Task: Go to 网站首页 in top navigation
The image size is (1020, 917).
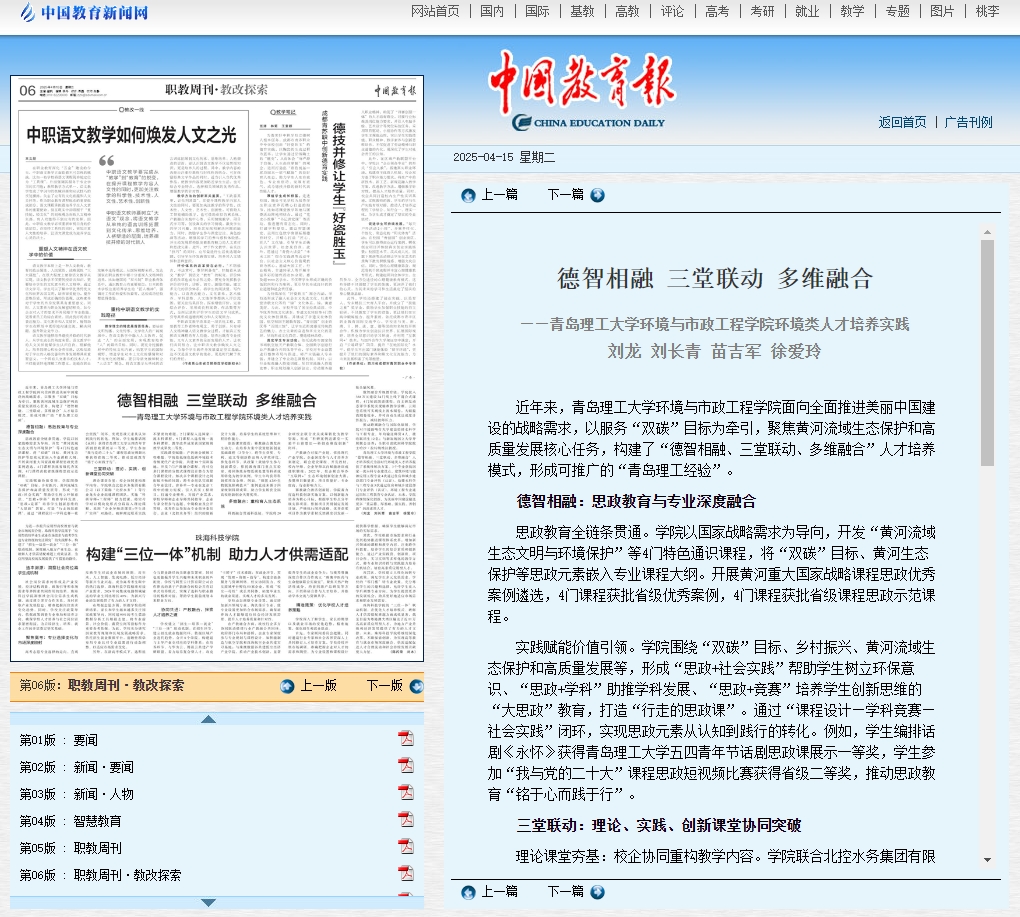Action: point(436,11)
